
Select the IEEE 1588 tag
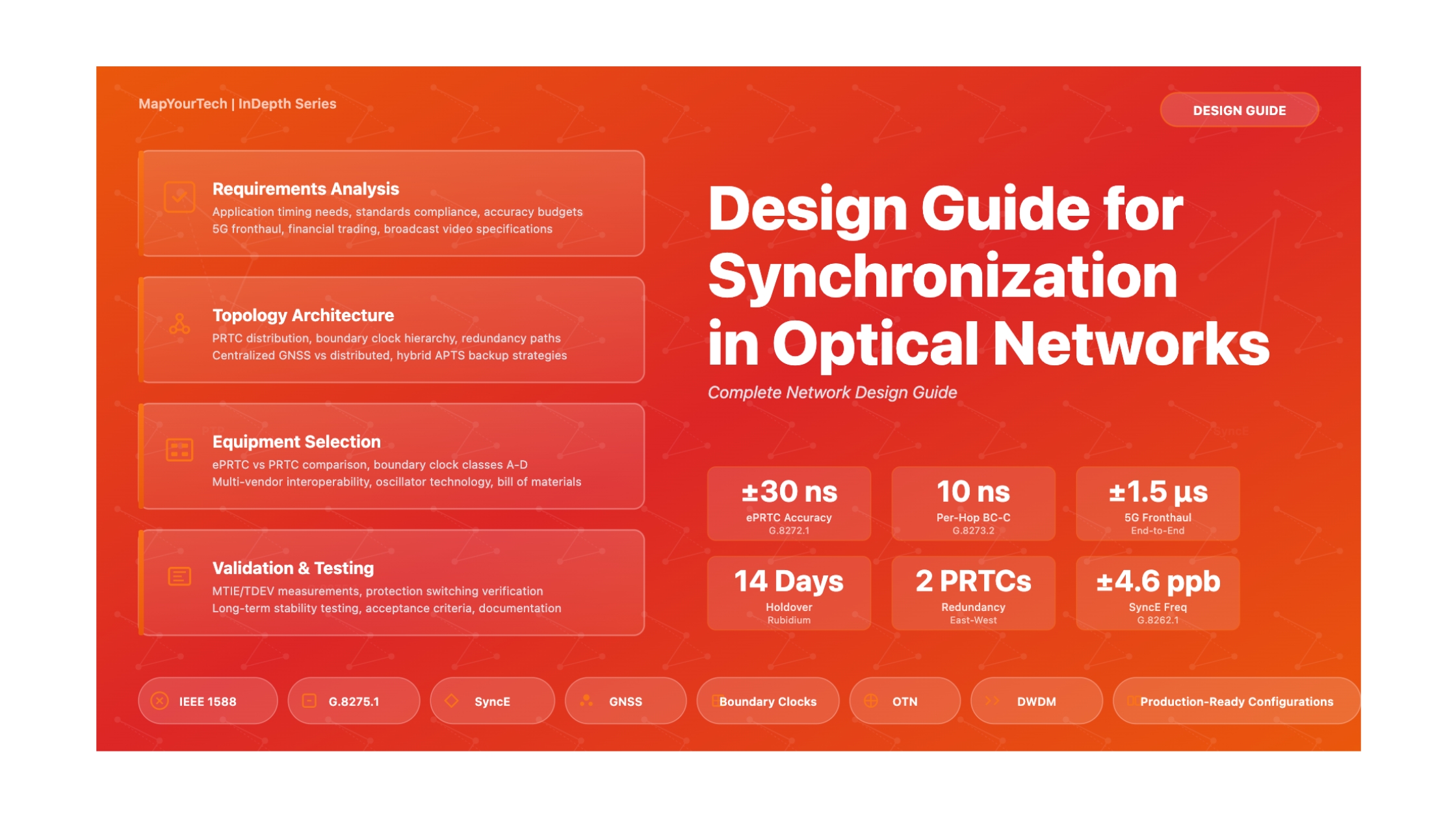(x=208, y=701)
